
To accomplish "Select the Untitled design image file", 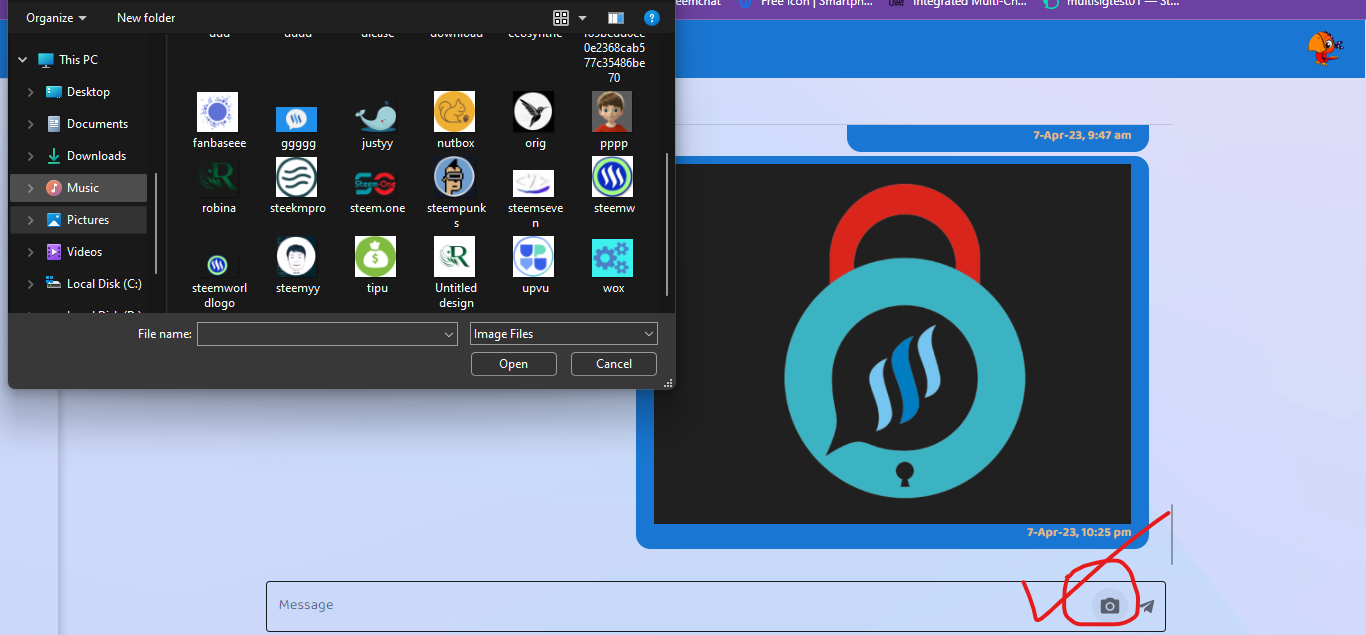I will pos(455,274).
